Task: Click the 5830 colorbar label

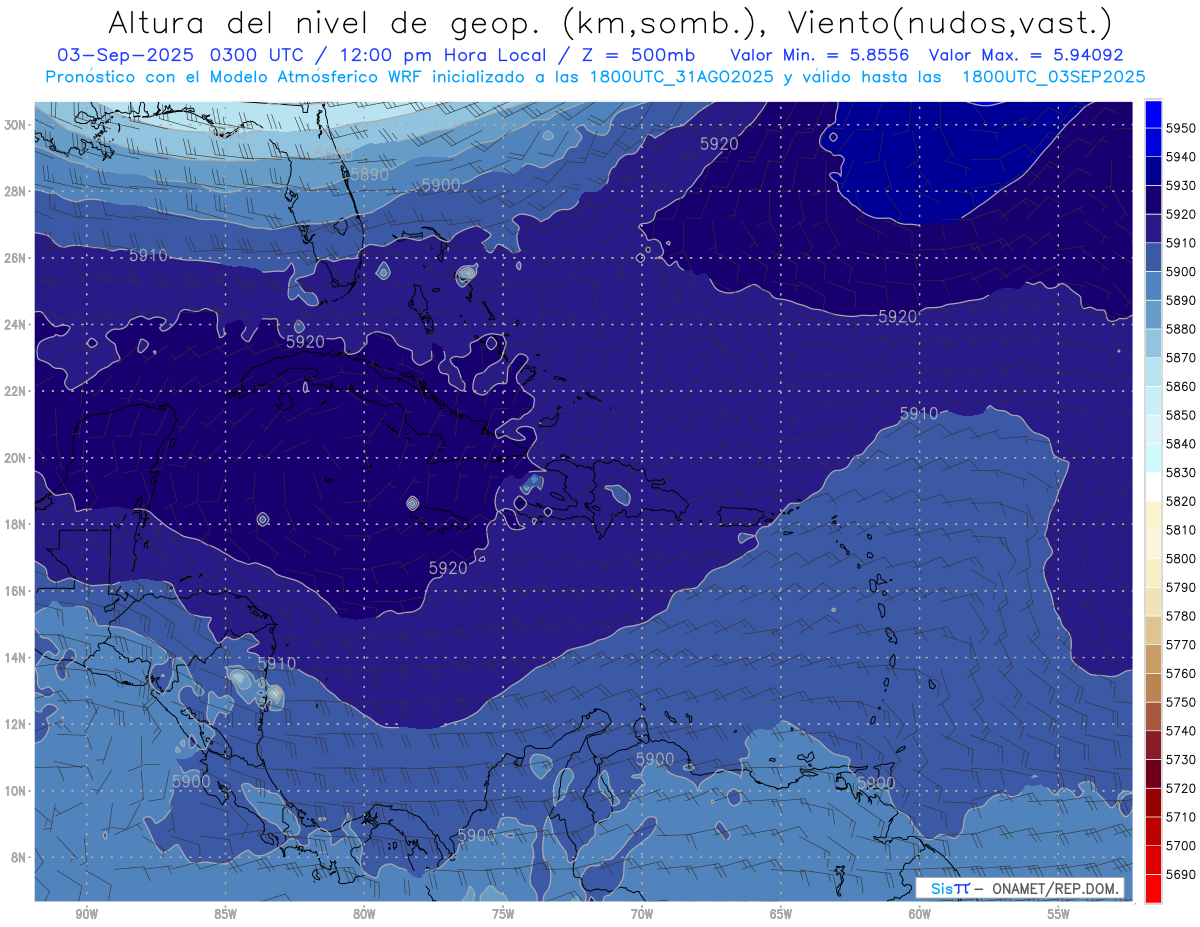Action: point(1181,472)
